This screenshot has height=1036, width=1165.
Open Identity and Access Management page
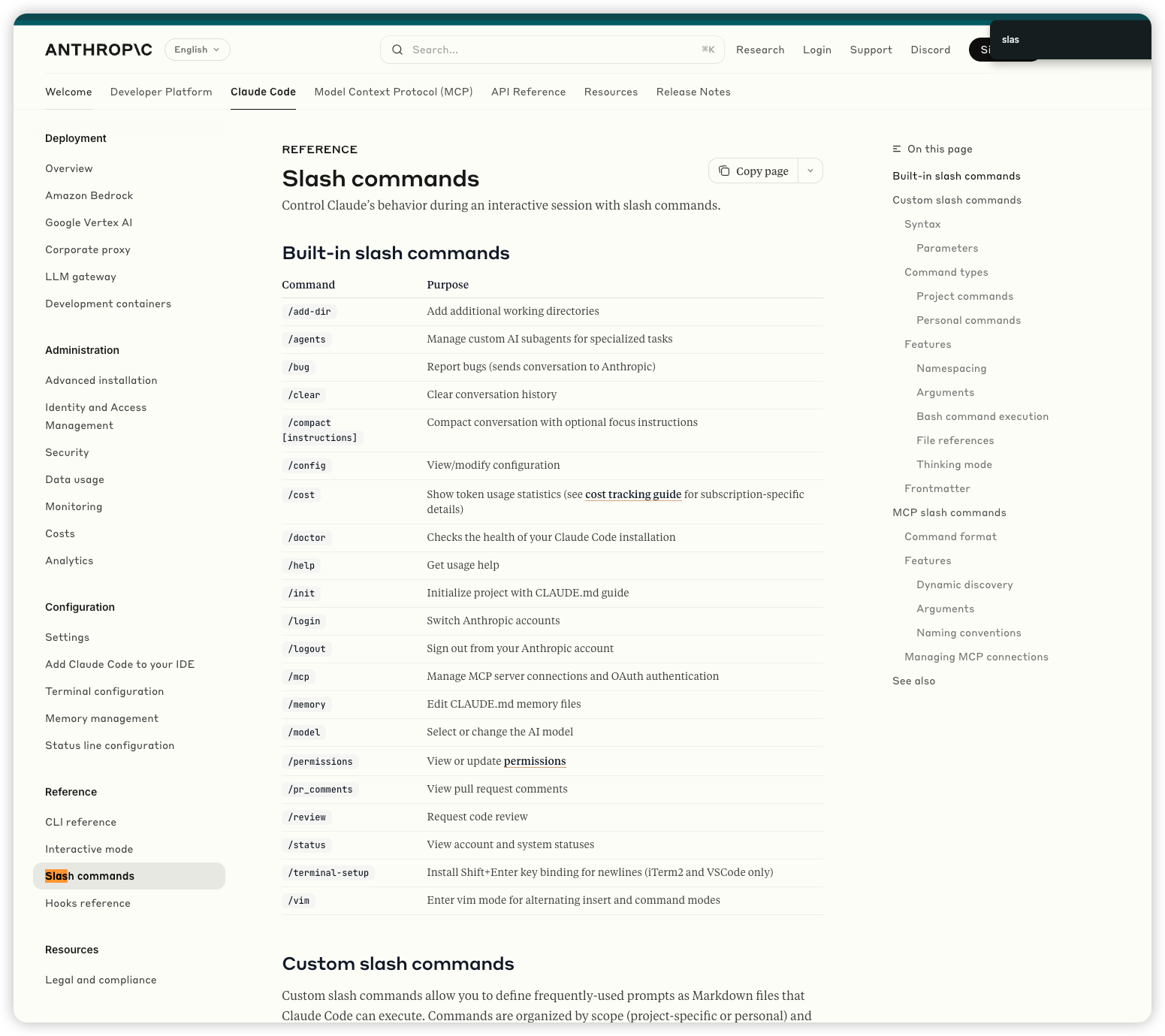coord(96,416)
